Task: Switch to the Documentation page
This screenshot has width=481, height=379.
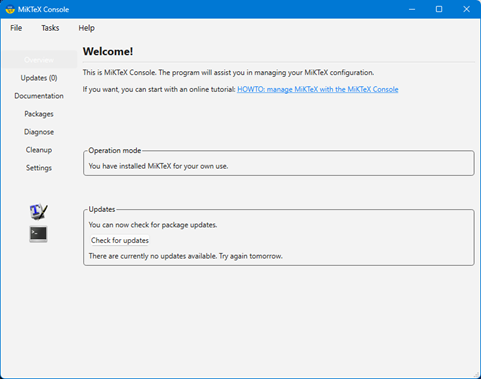Action: 39,96
